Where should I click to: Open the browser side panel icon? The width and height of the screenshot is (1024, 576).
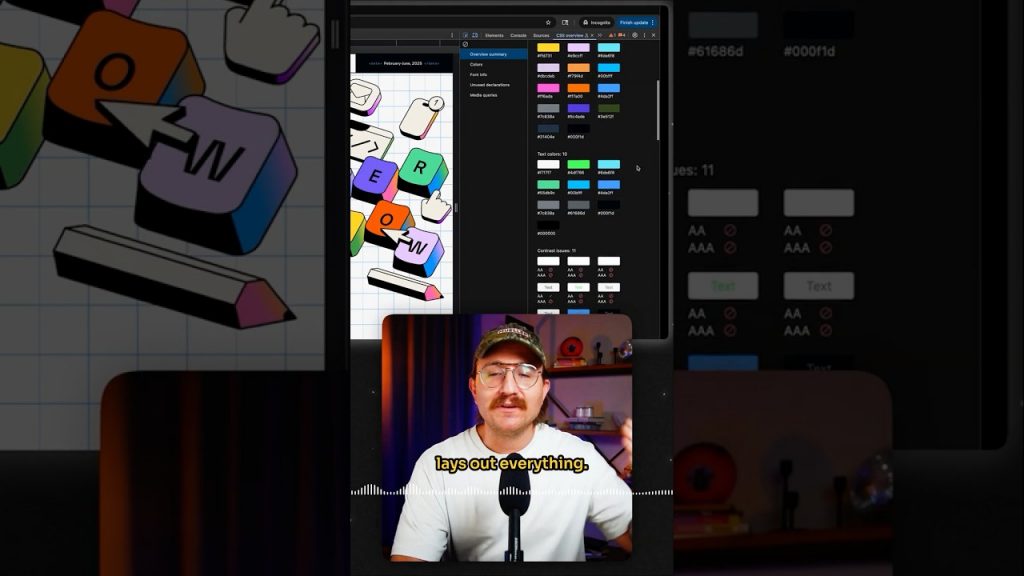[x=565, y=22]
